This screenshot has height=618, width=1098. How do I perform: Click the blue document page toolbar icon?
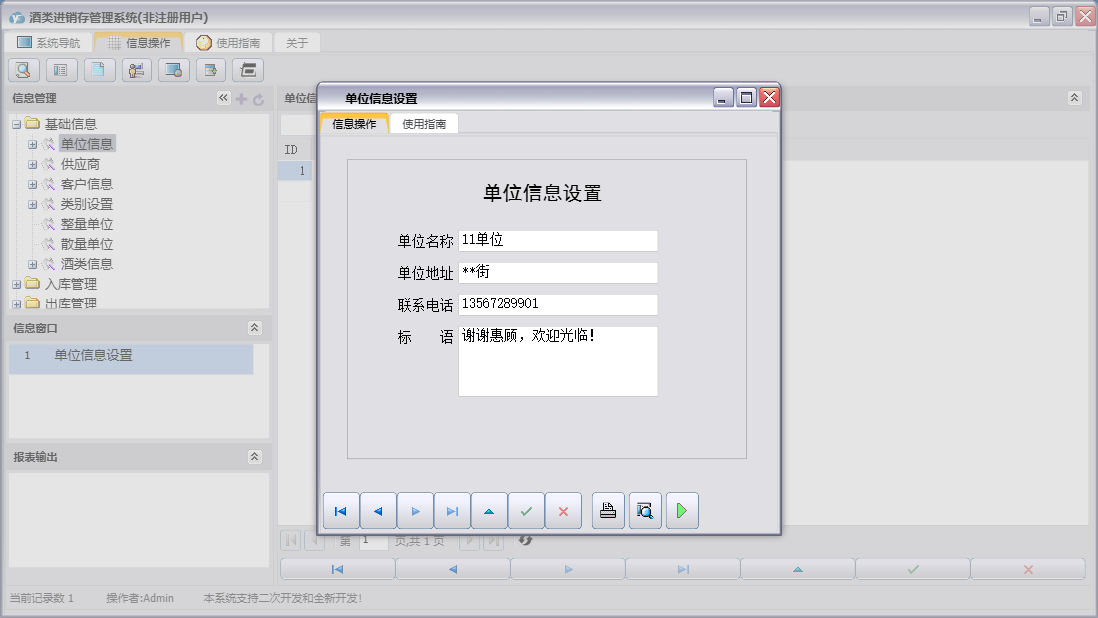(x=99, y=70)
